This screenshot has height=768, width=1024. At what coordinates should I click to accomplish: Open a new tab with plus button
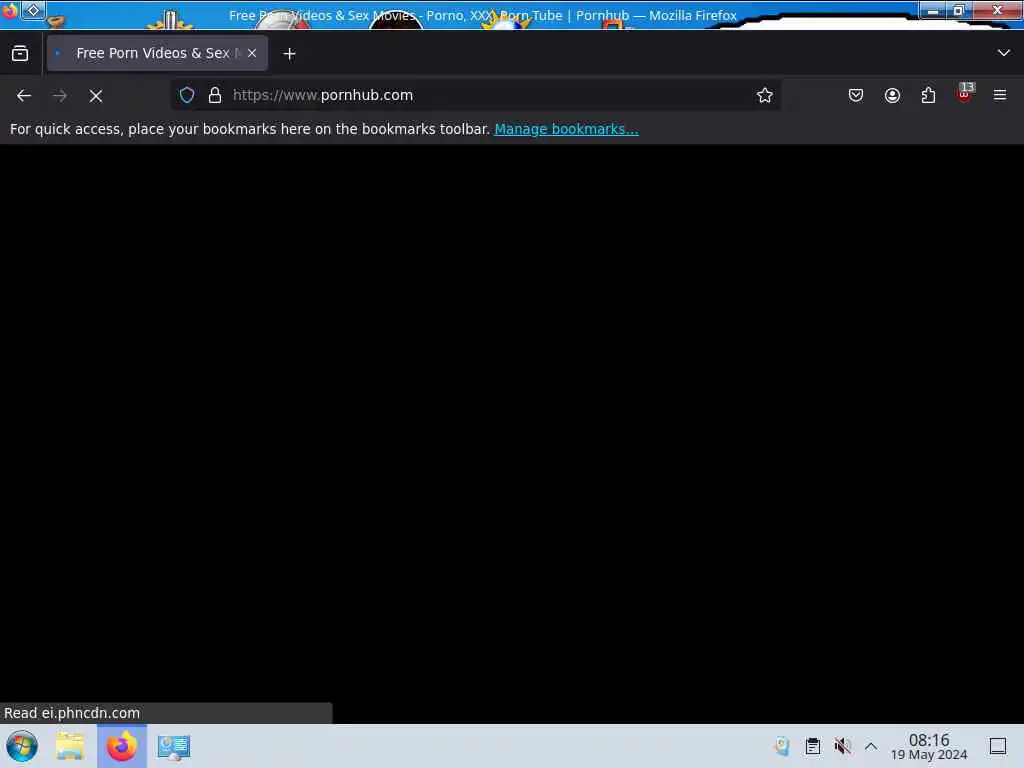(x=289, y=54)
